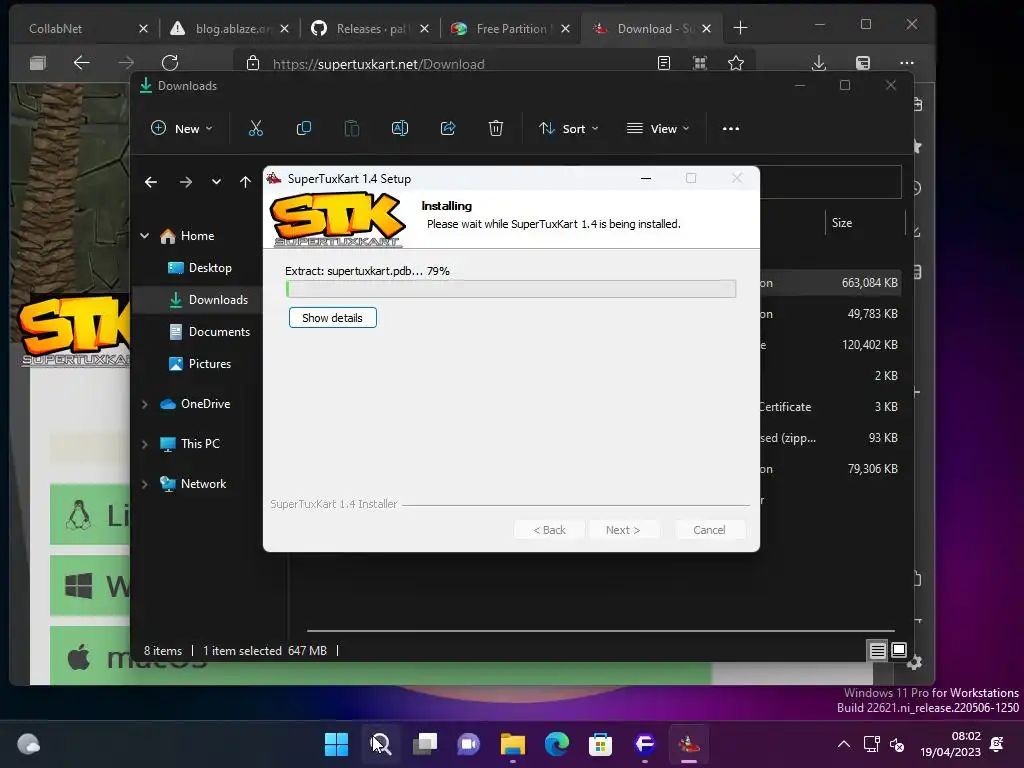This screenshot has height=768, width=1024.
Task: Collapse the Home tree node
Action: (144, 236)
